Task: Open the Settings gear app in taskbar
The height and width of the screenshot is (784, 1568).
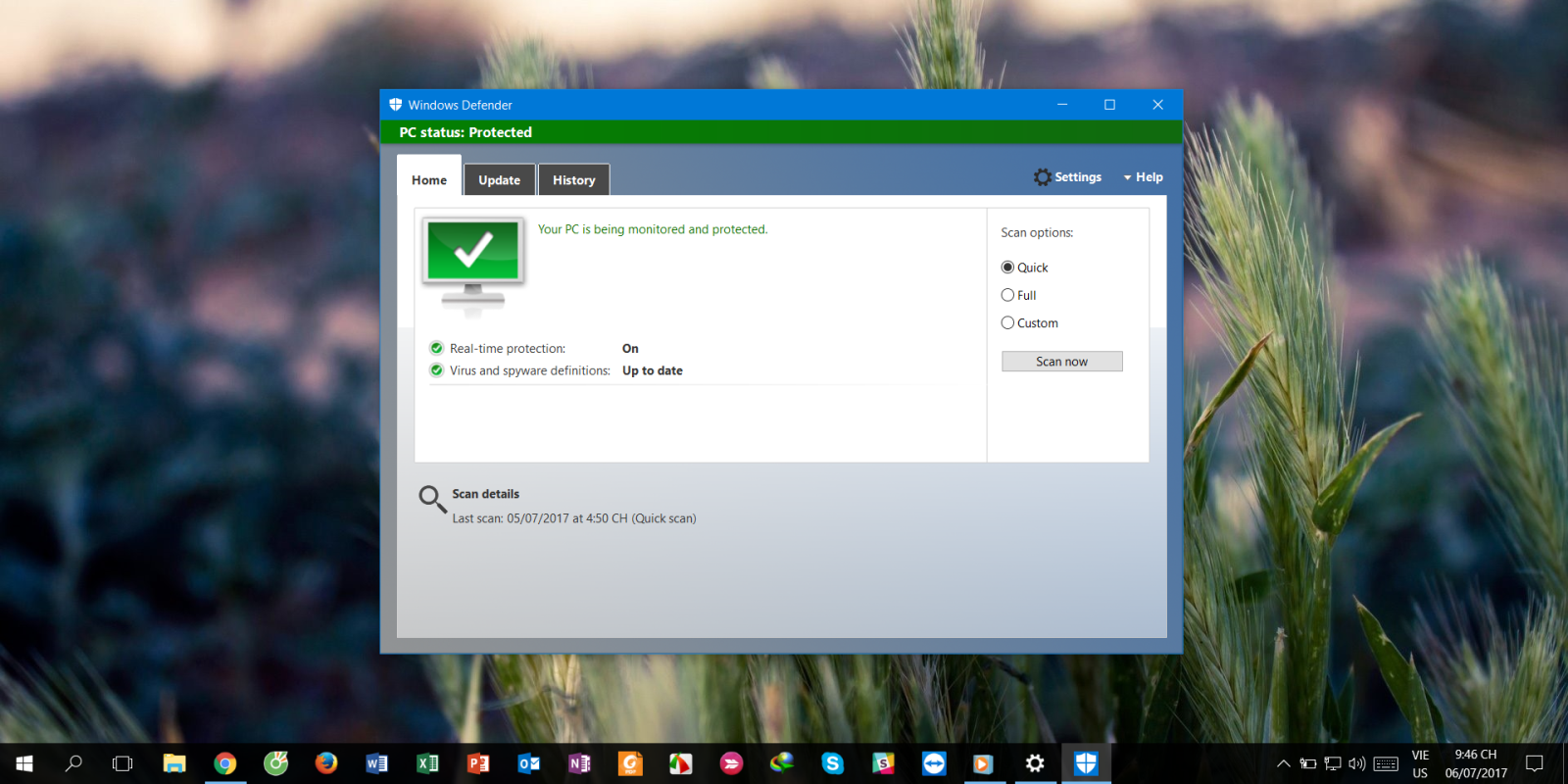Action: point(1035,763)
